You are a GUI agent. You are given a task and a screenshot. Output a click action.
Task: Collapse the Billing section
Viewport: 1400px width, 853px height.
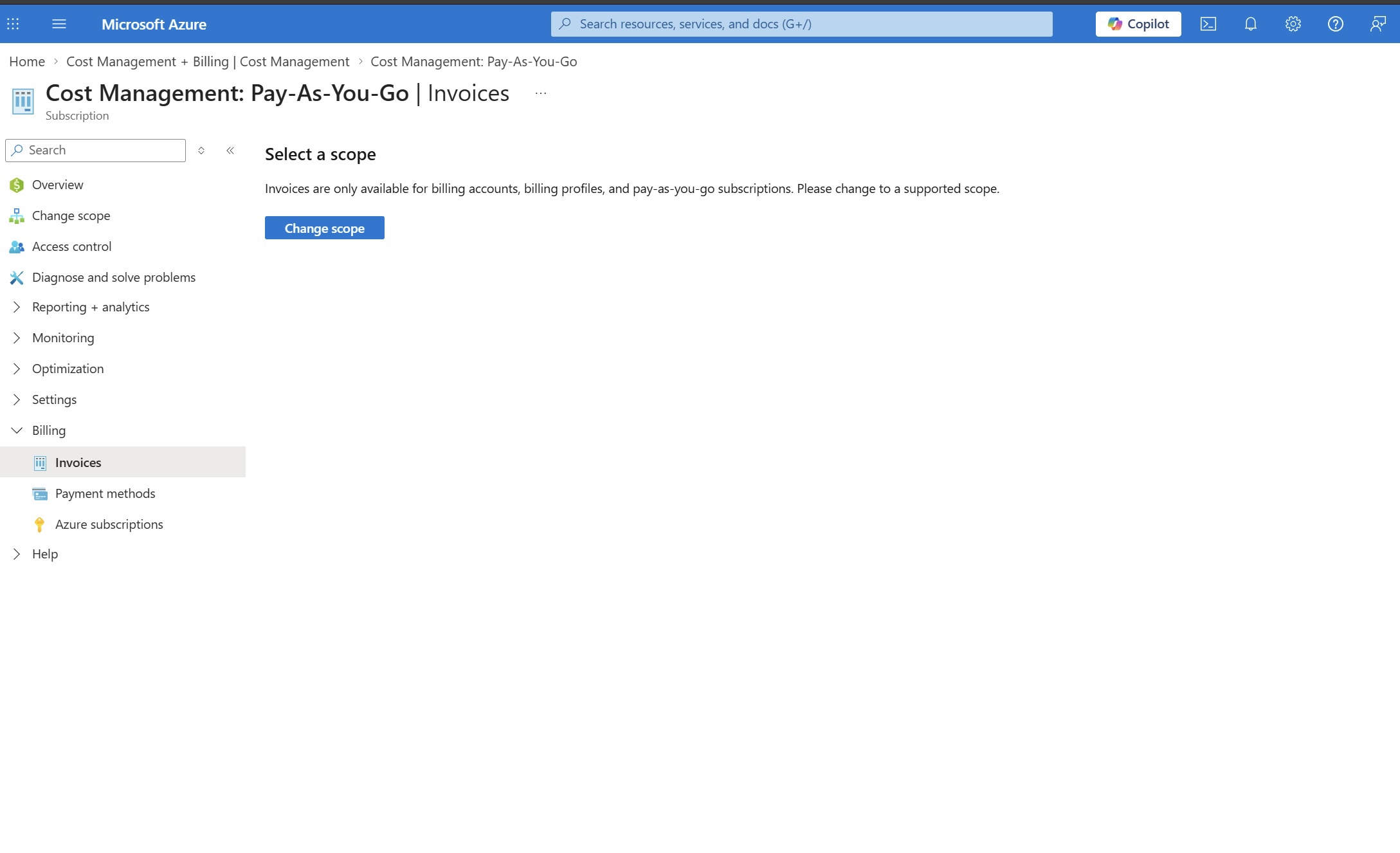(x=17, y=431)
